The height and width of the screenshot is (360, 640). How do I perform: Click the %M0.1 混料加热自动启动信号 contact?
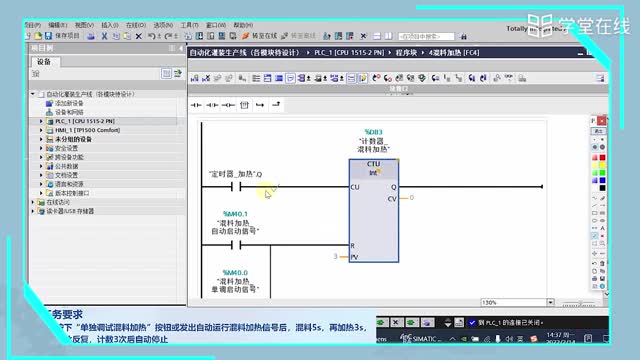tap(236, 245)
